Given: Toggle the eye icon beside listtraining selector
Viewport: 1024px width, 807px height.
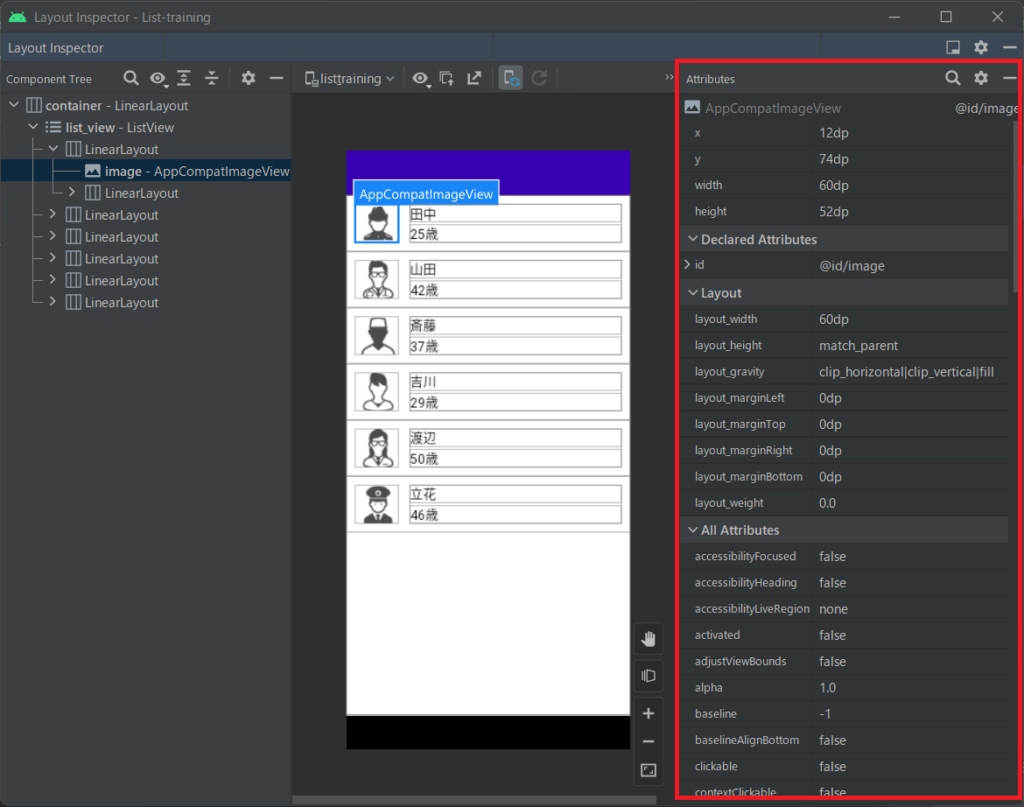Looking at the screenshot, I should [x=421, y=78].
